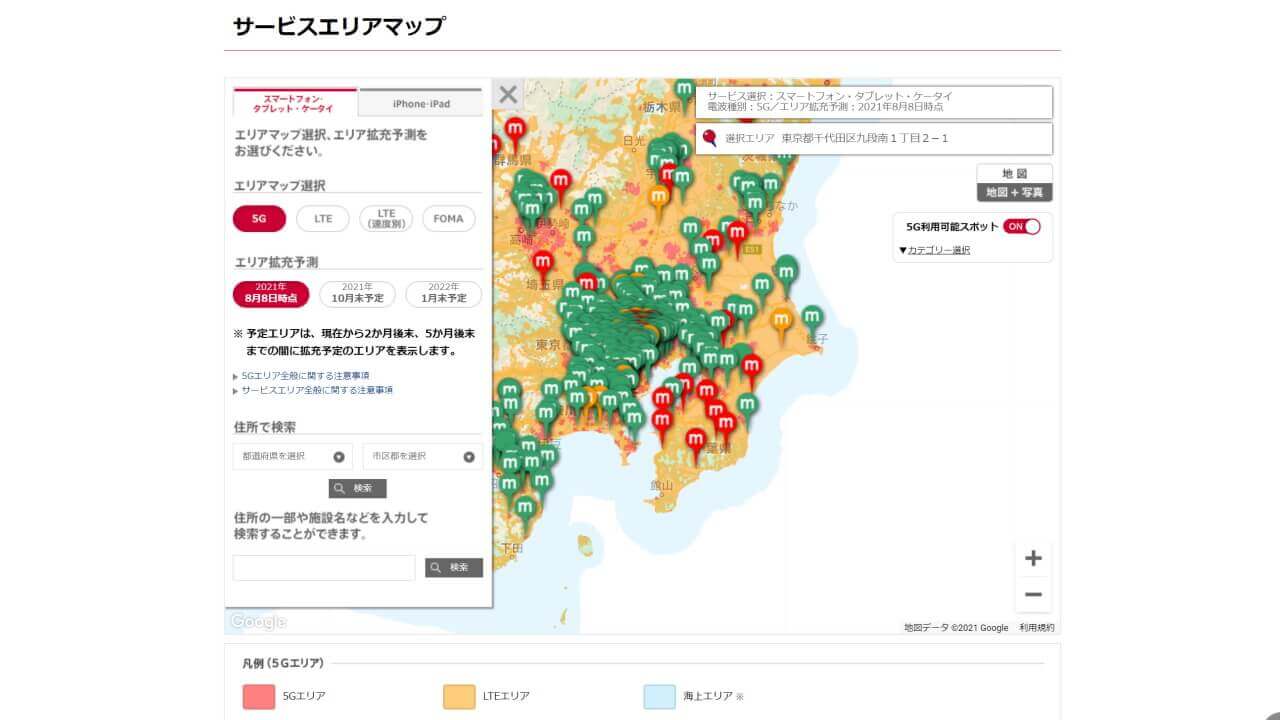The height and width of the screenshot is (720, 1280).
Task: Click the red pin icon beside 選択エリア
Action: tap(707, 139)
